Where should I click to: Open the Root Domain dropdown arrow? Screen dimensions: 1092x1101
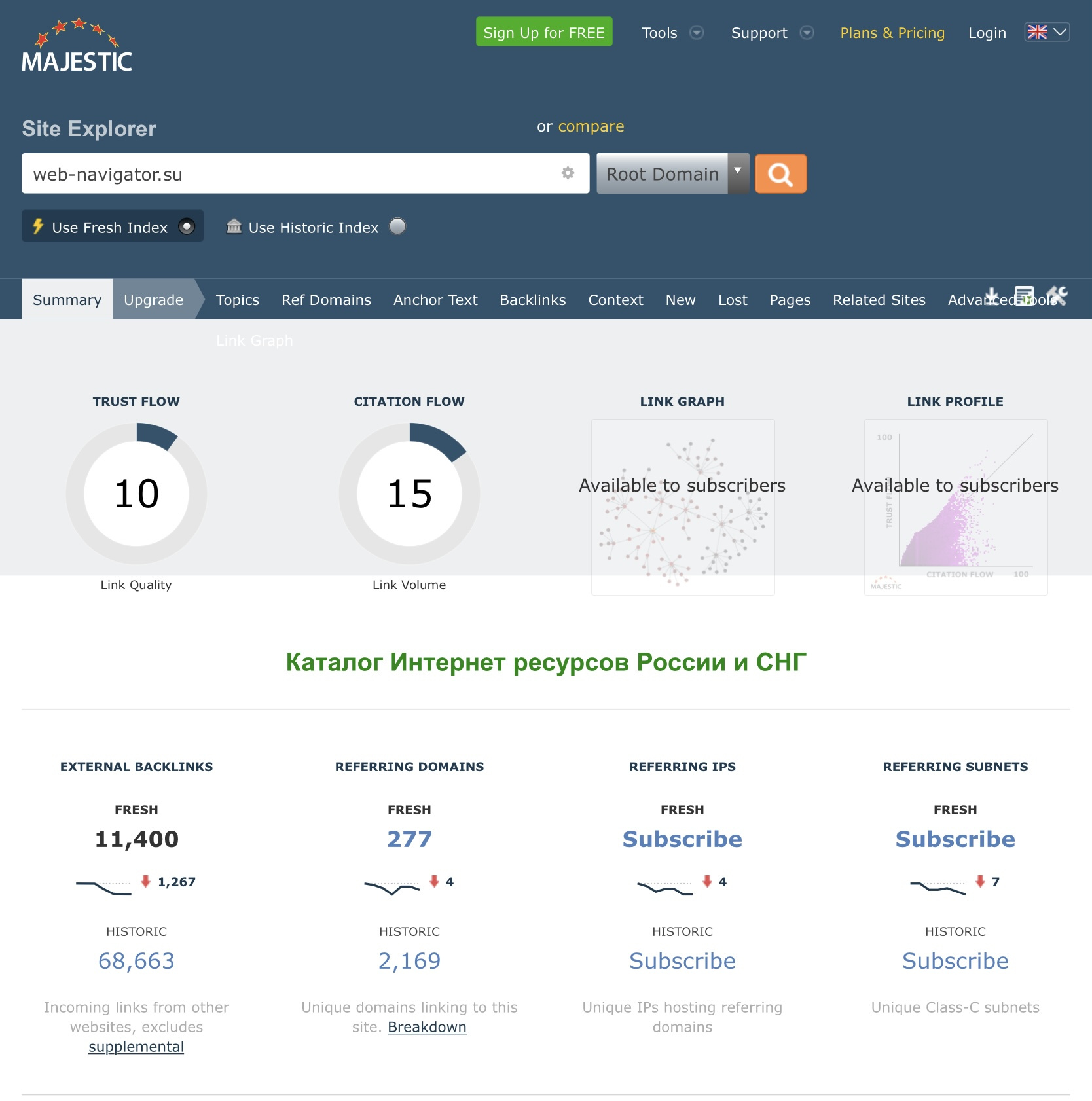click(x=738, y=173)
